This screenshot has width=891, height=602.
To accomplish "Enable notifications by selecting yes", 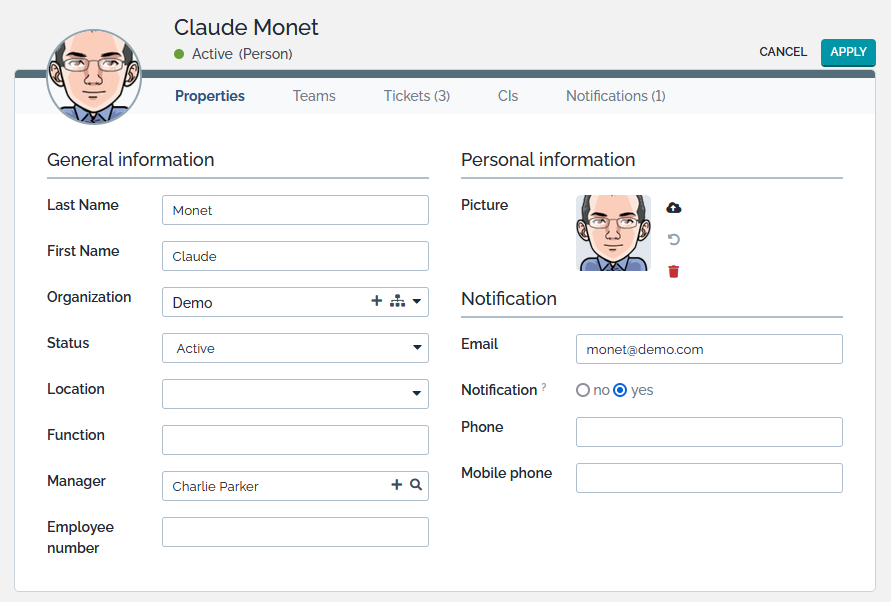I will (x=622, y=390).
